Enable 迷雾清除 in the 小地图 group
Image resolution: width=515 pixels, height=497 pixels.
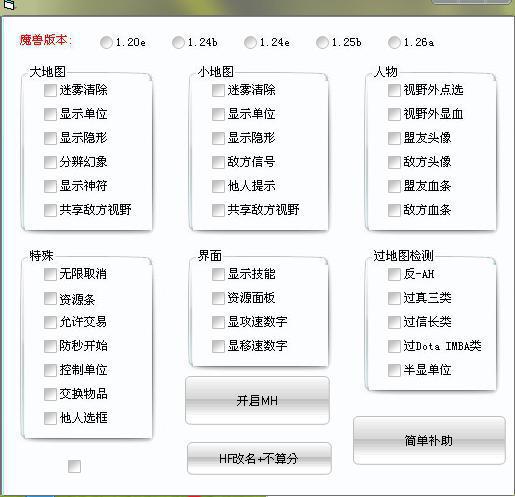218,90
